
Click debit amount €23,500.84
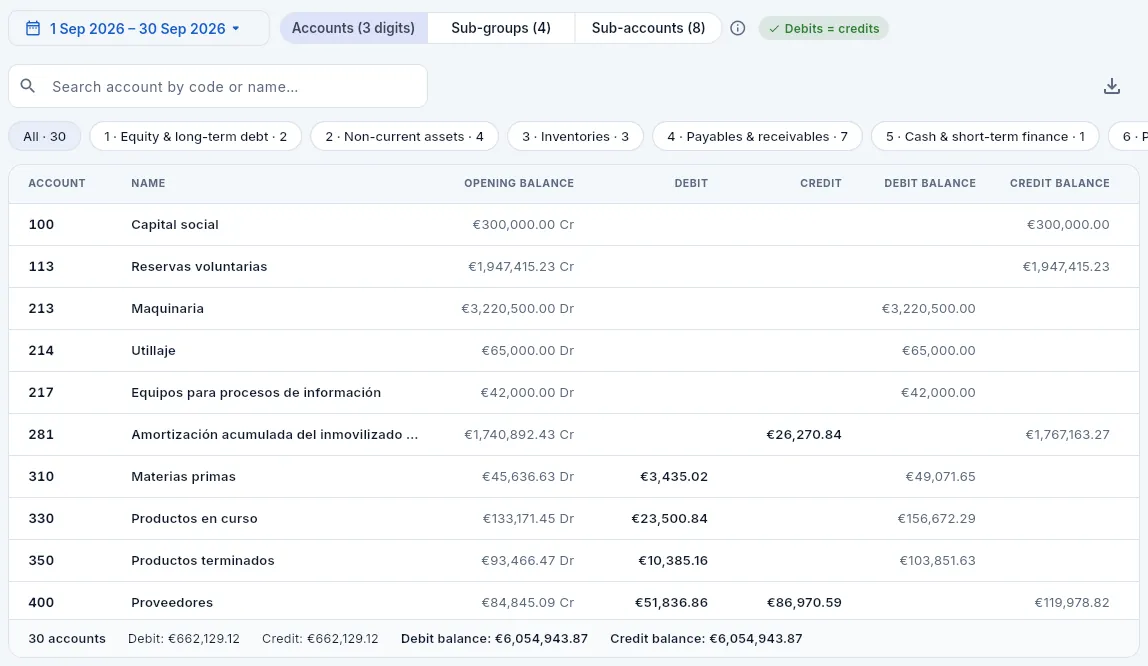coord(669,518)
